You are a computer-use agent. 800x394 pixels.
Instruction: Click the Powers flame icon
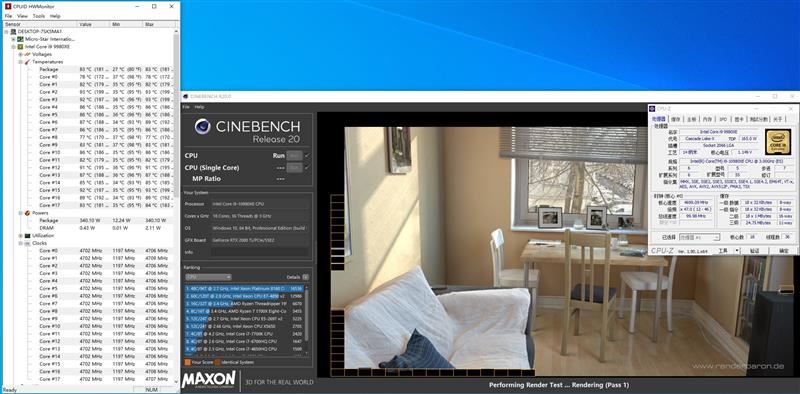[28, 213]
